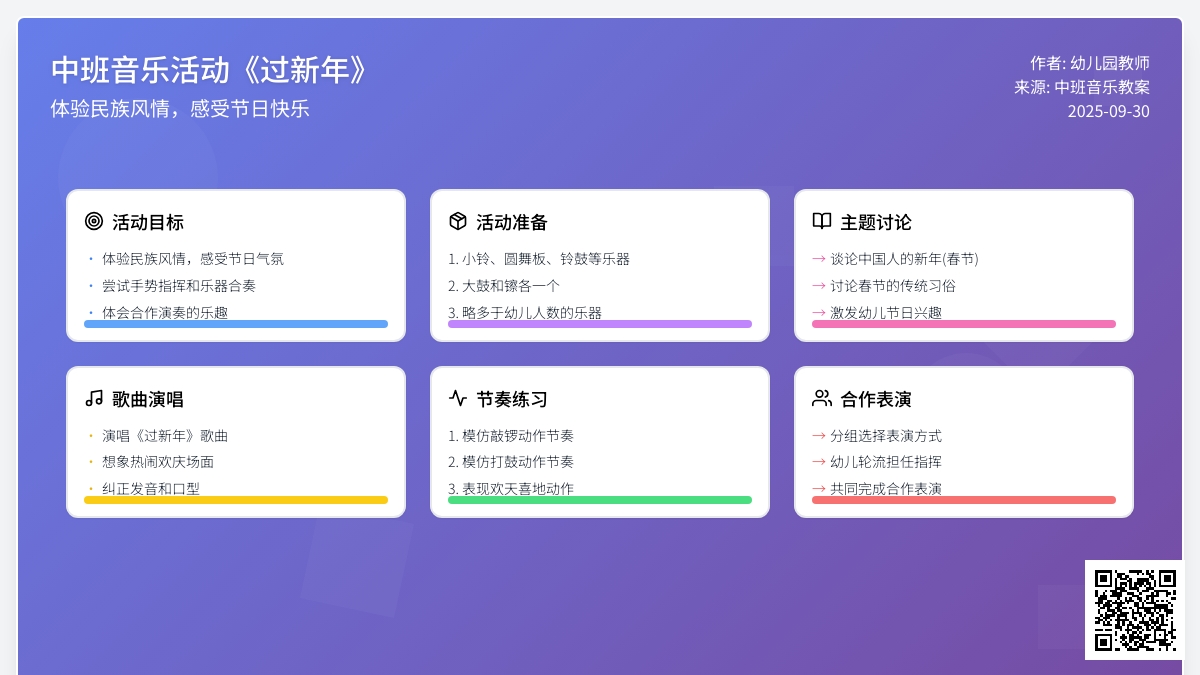This screenshot has height=675, width=1200.
Task: Select the item 尝试手势指挥和乐器合奏
Action: [x=179, y=286]
